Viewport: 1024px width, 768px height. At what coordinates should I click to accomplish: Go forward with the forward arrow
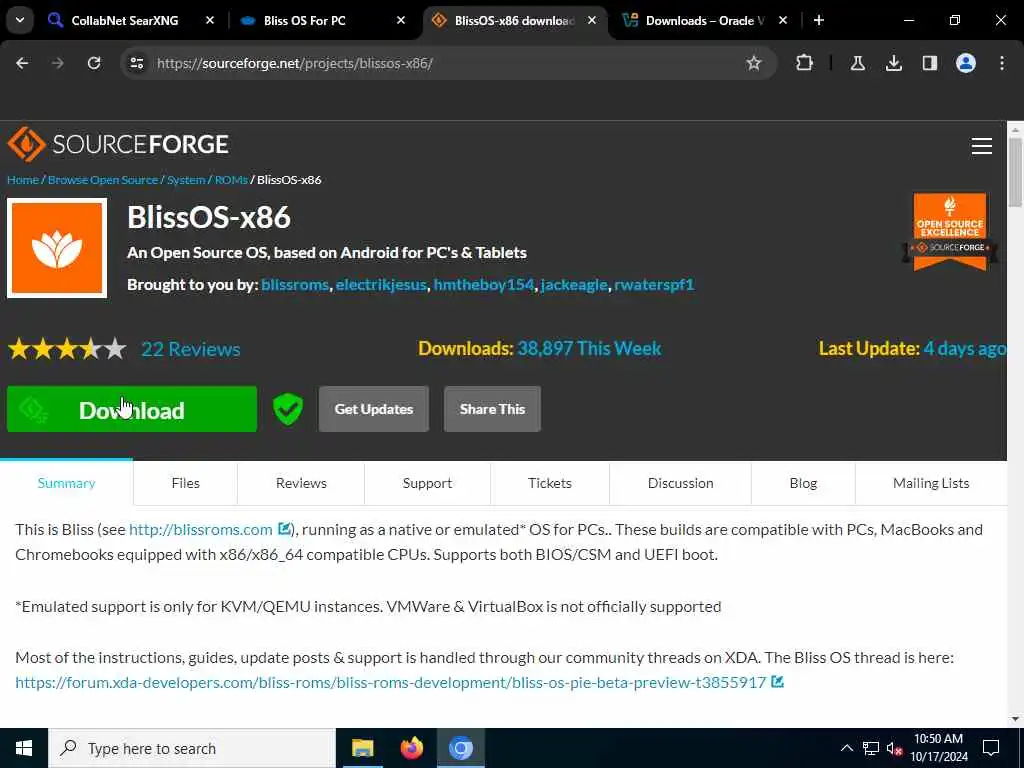58,63
